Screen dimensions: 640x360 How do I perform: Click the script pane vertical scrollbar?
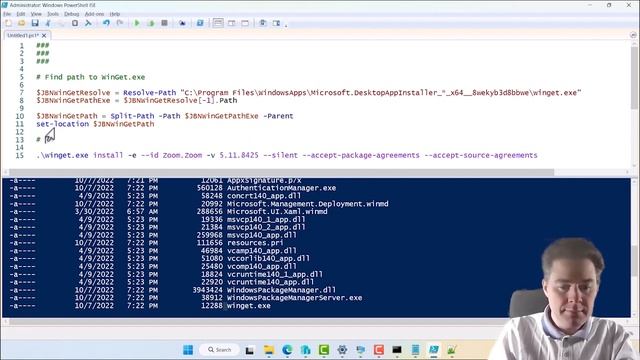(635, 78)
